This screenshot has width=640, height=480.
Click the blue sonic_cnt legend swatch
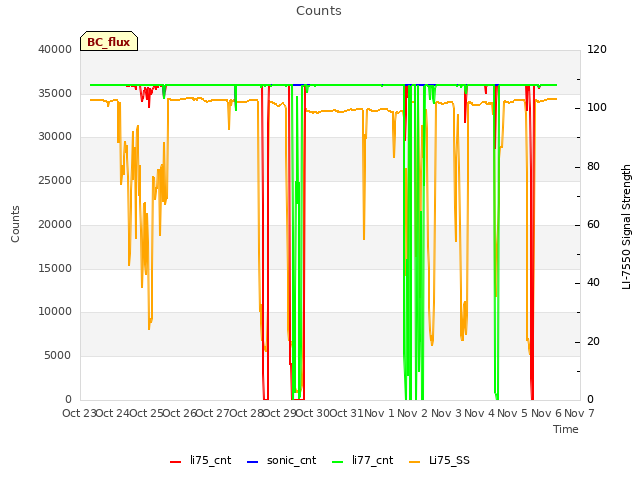253,462
